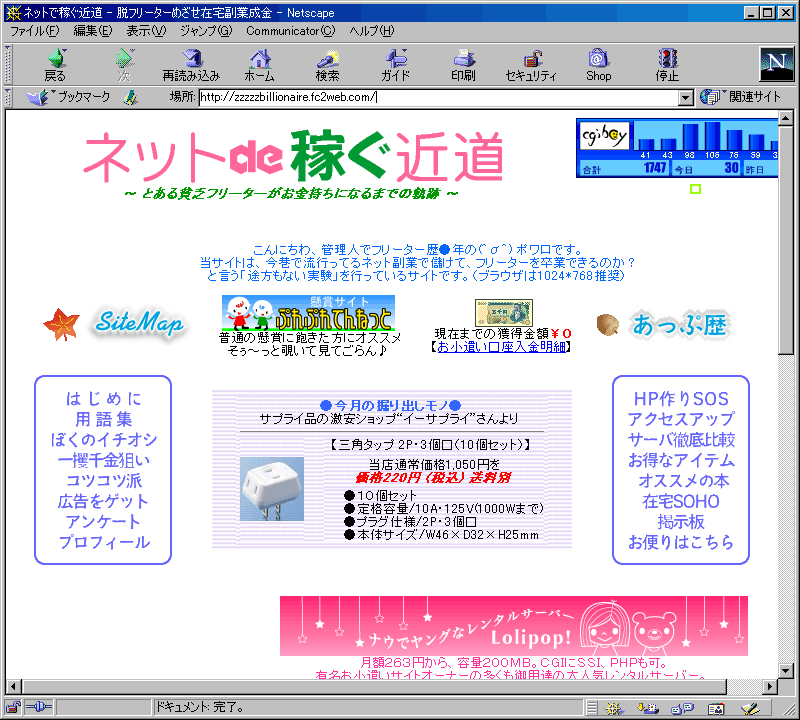Open the オススメの本 link
Viewport: 800px width, 720px height.
[684, 480]
